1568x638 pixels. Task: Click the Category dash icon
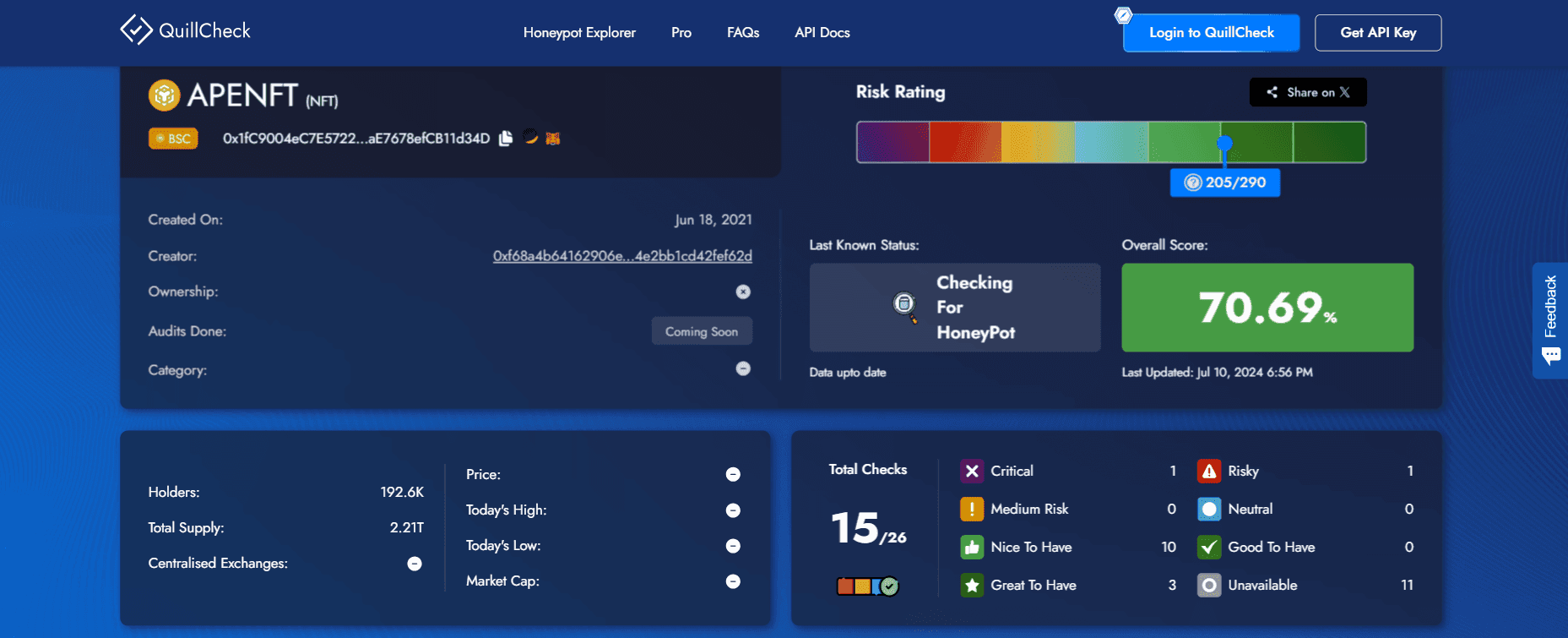(x=743, y=368)
